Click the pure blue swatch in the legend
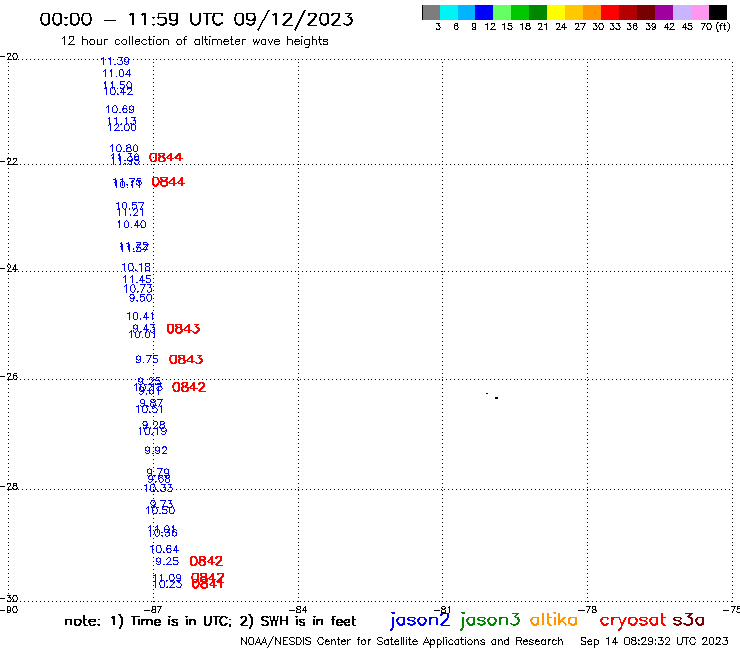This screenshot has width=740, height=650. point(485,12)
